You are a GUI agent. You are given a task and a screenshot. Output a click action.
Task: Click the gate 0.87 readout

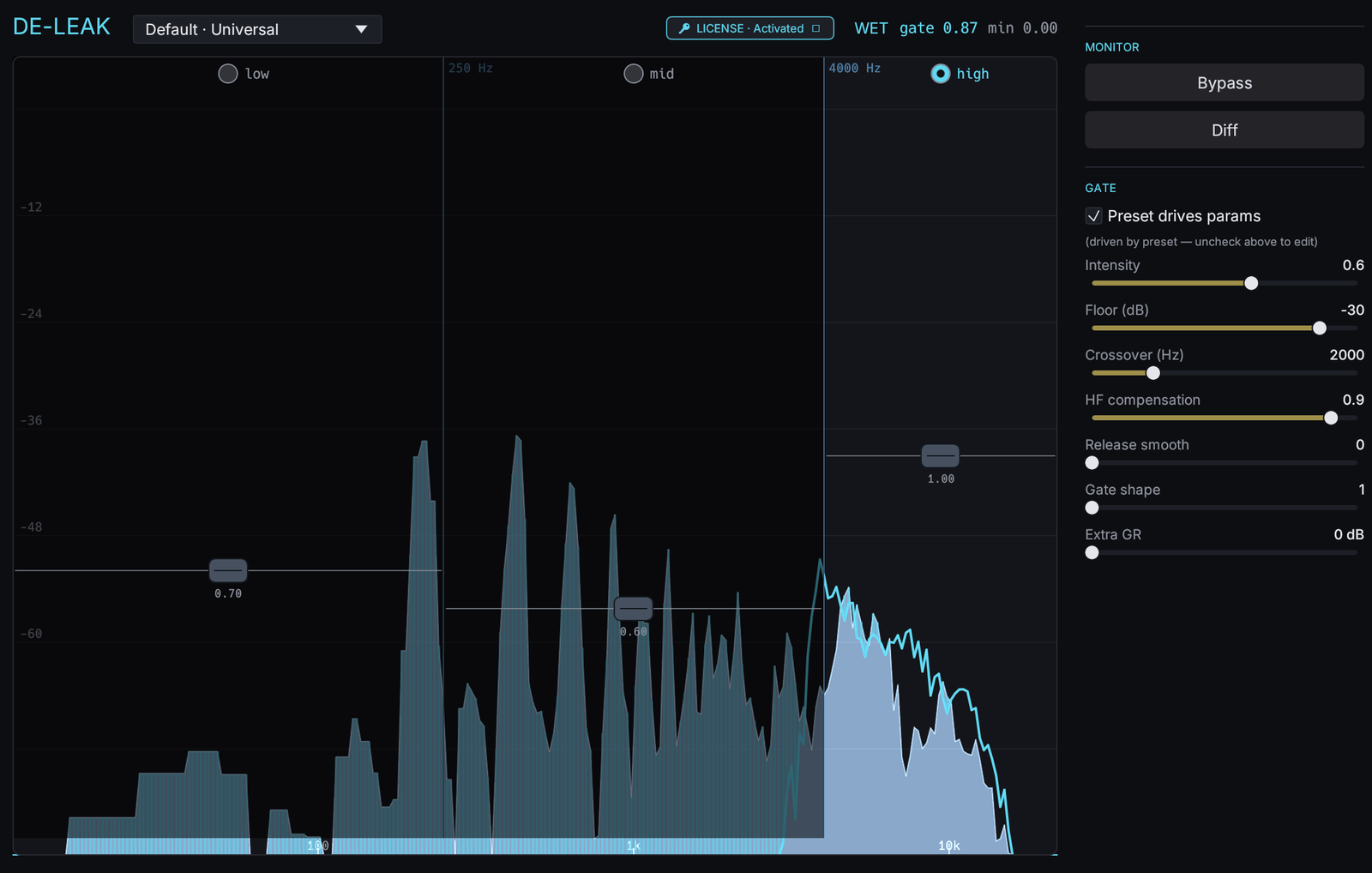tap(939, 28)
